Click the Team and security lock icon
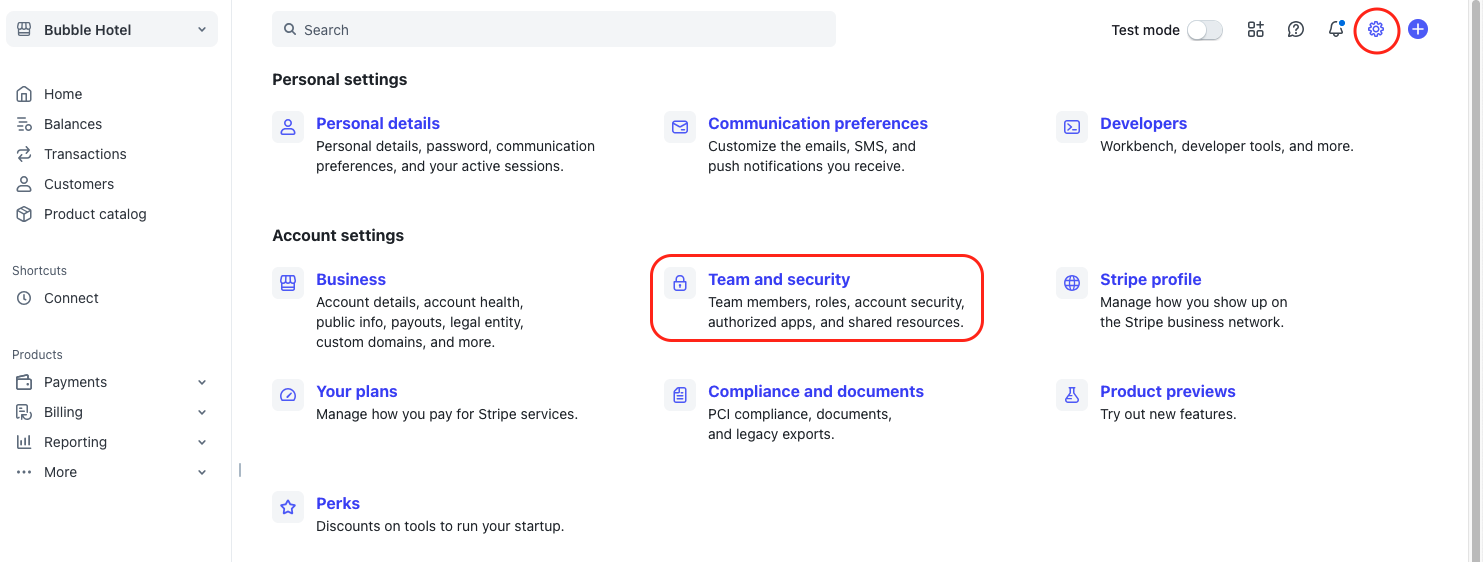This screenshot has width=1483, height=562. click(680, 283)
